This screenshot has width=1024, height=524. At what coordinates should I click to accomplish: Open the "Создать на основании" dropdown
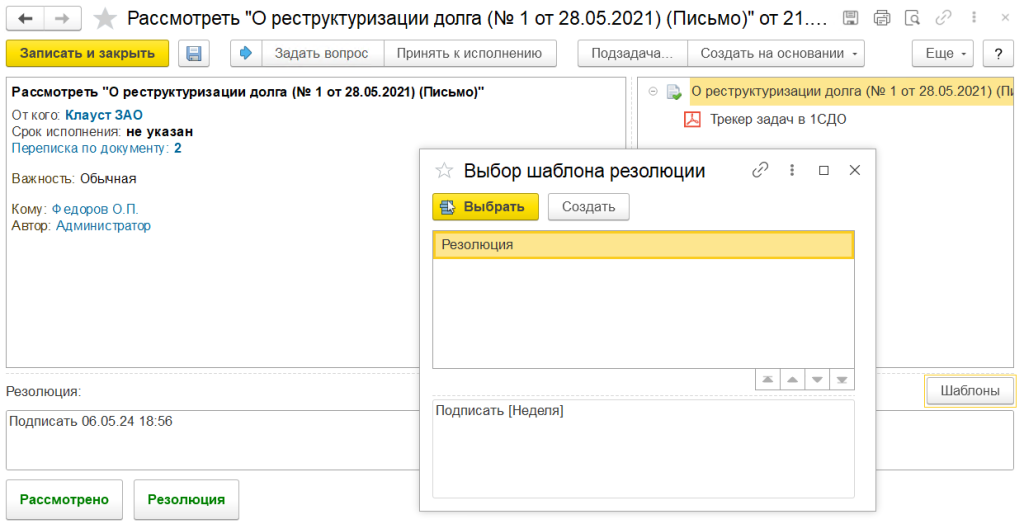coord(779,53)
